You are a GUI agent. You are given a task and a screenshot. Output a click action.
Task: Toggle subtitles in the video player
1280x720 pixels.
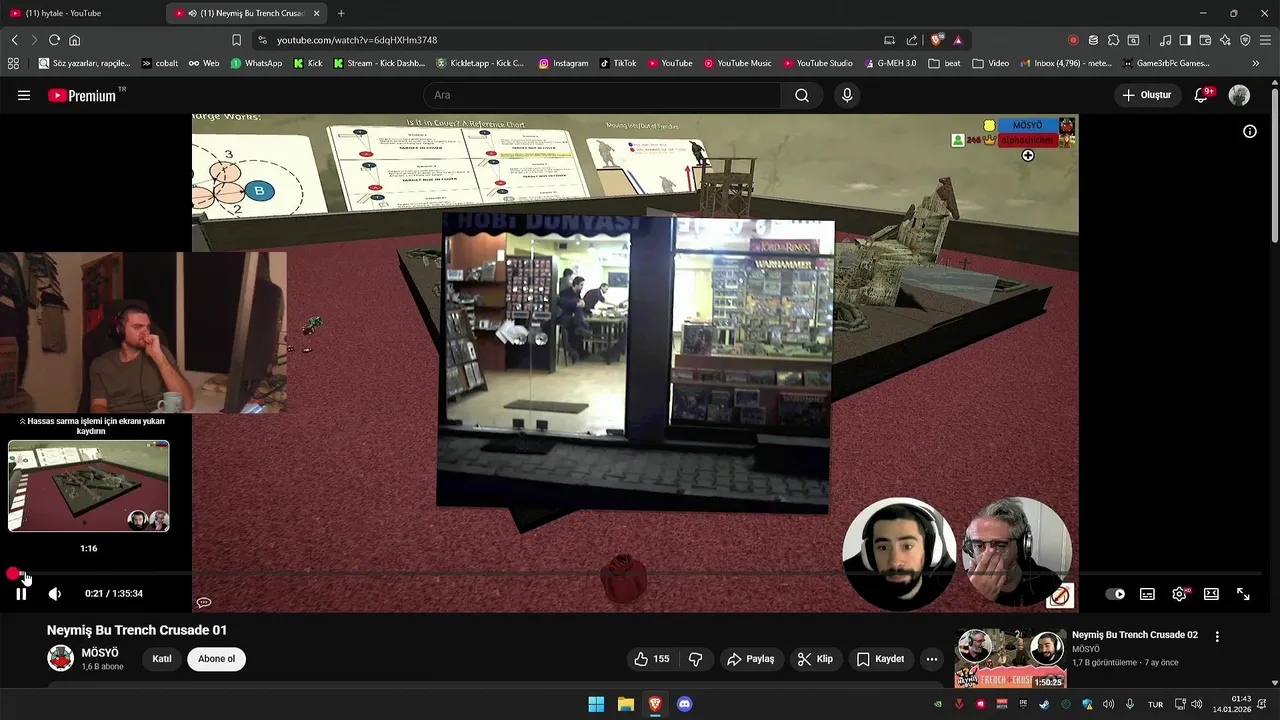tap(1147, 594)
